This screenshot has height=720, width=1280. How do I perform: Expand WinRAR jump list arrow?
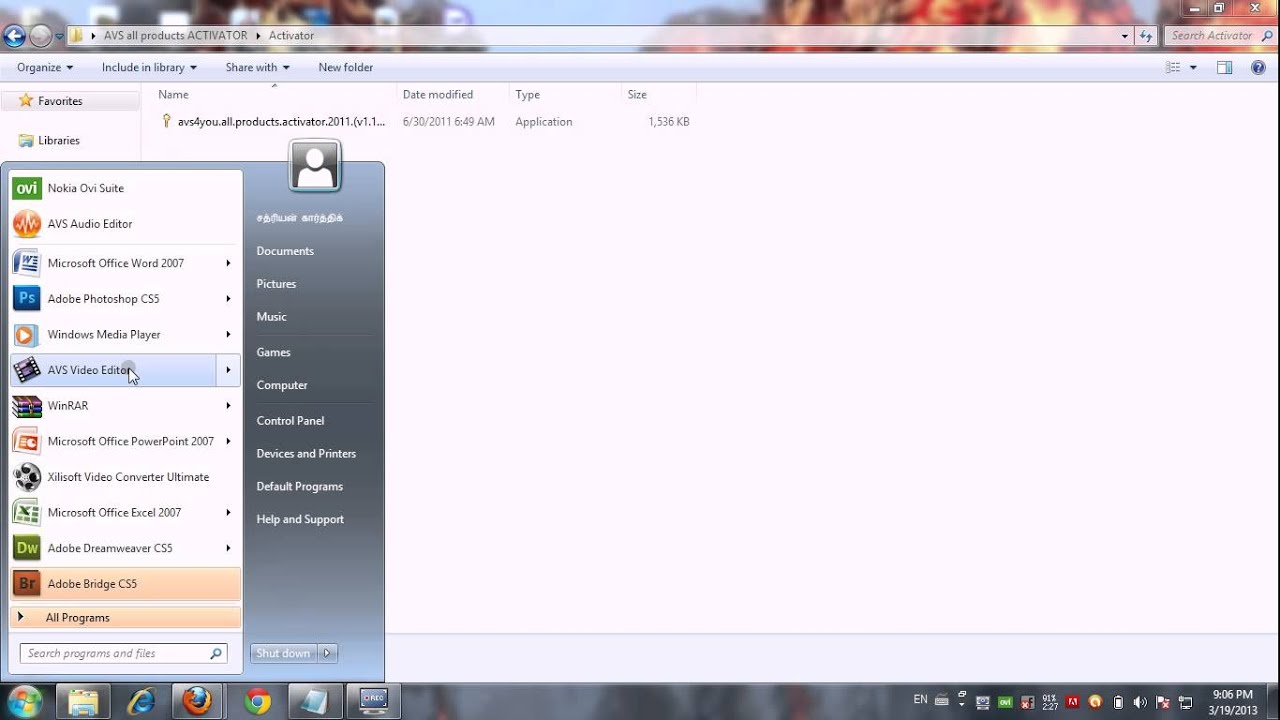pyautogui.click(x=228, y=406)
